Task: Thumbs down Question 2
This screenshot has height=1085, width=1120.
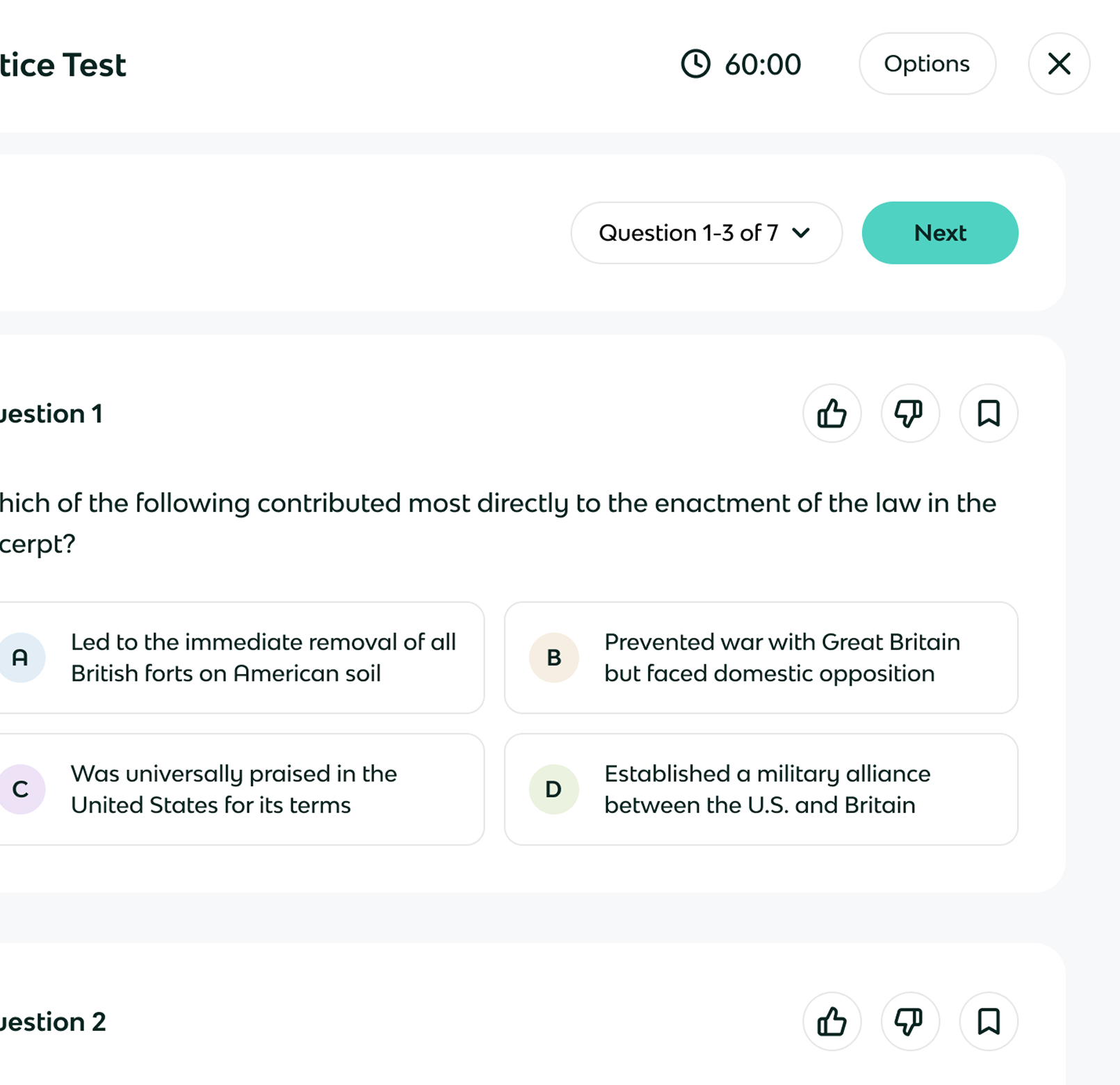Action: pyautogui.click(x=909, y=1022)
